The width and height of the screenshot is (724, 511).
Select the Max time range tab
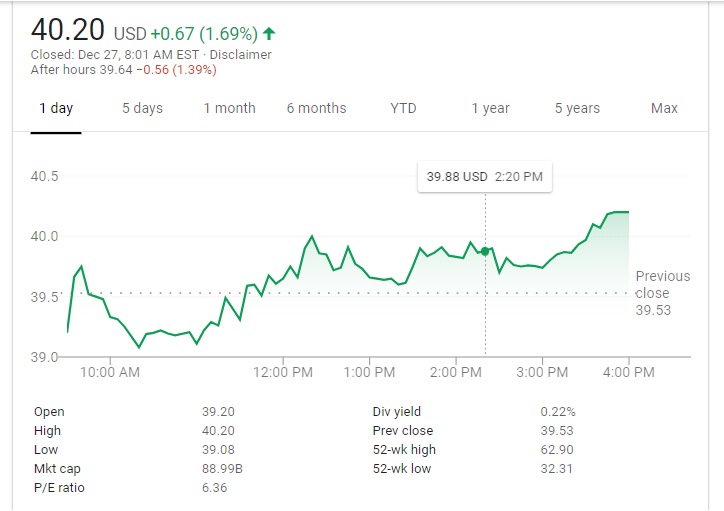(664, 108)
